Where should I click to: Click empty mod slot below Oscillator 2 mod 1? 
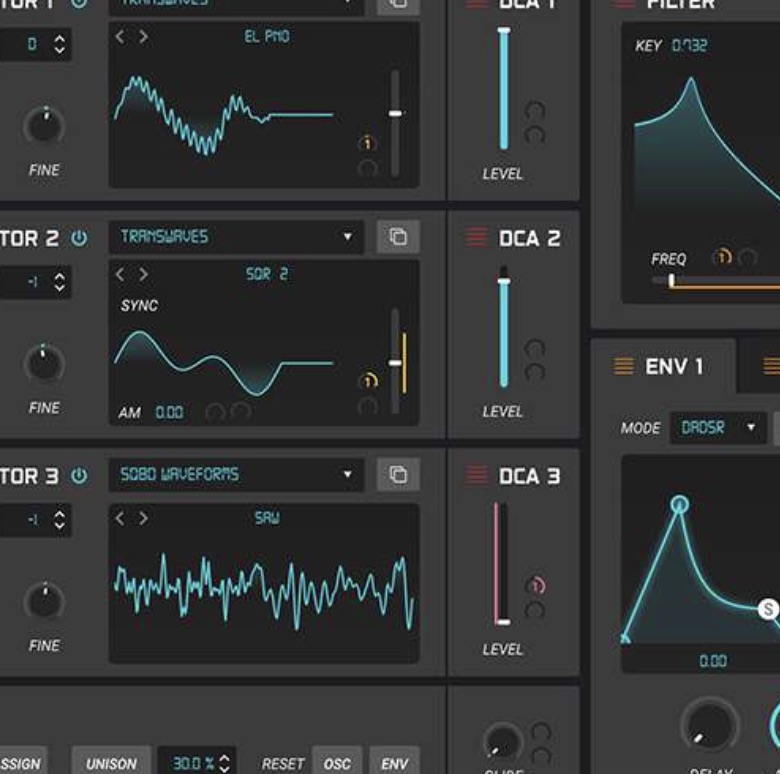(368, 406)
